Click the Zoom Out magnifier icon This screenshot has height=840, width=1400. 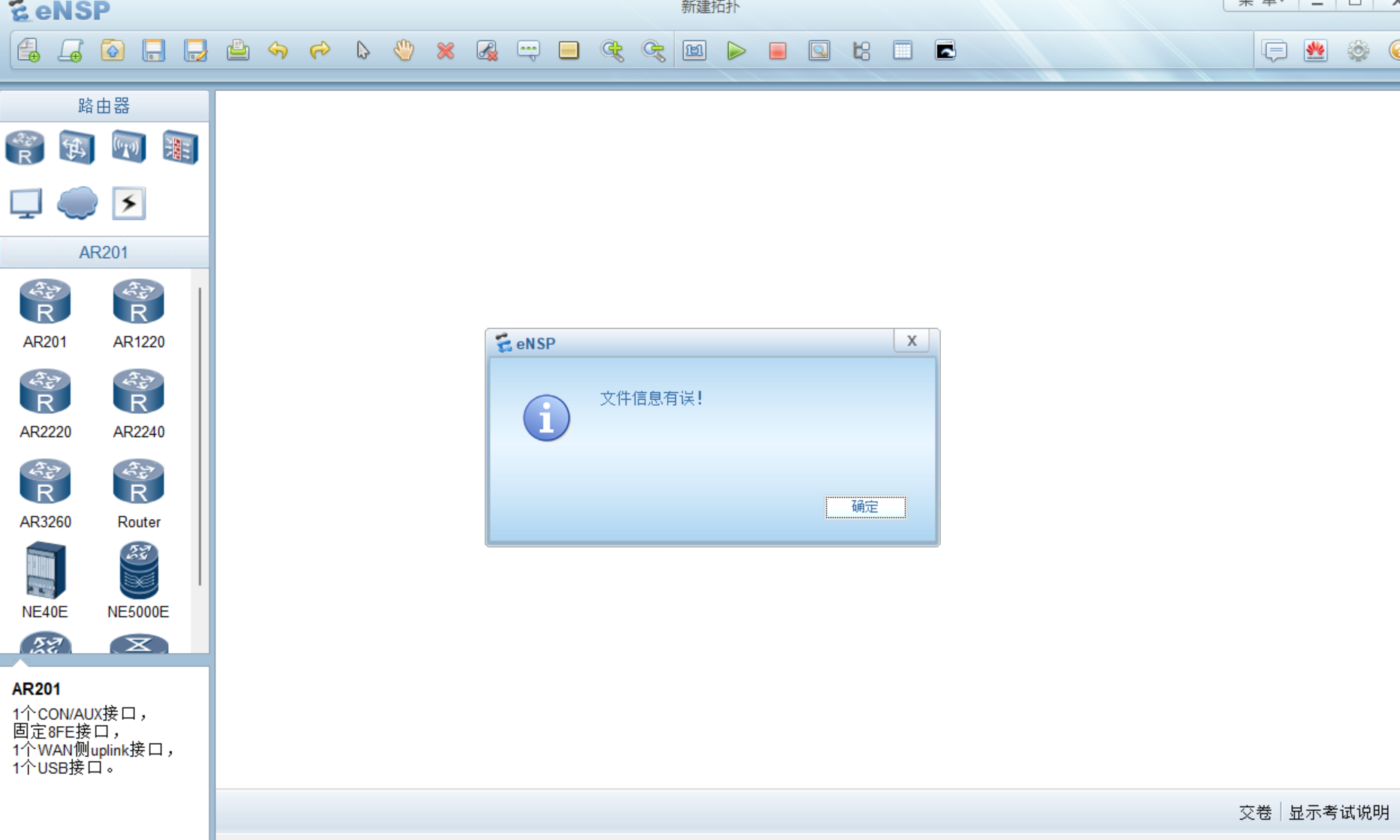point(653,51)
